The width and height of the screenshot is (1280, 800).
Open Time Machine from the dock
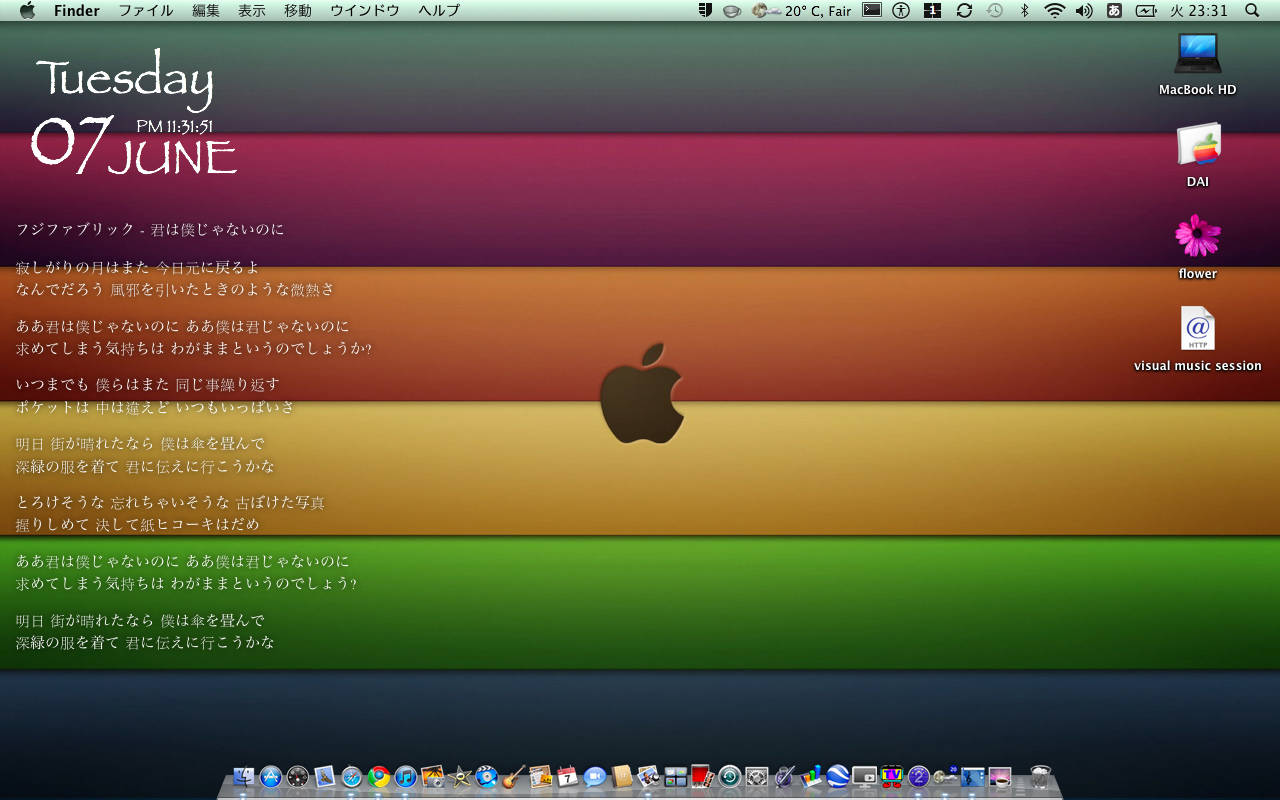pyautogui.click(x=730, y=777)
